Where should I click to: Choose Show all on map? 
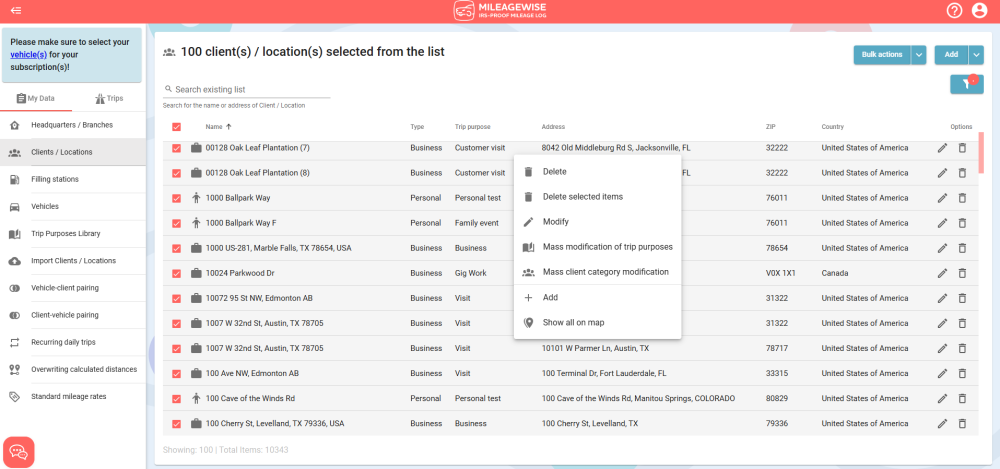[x=597, y=322]
